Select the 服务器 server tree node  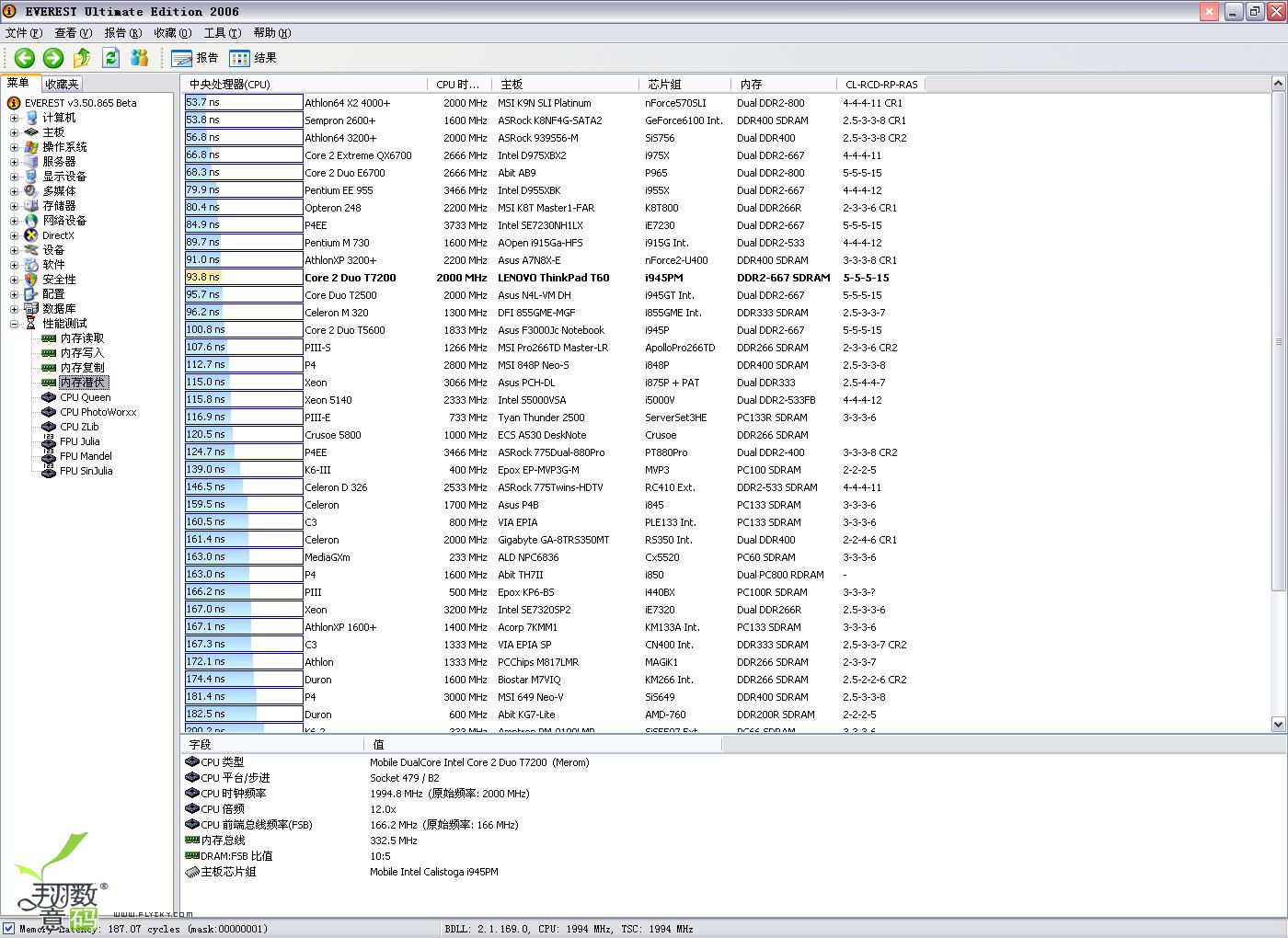(59, 162)
